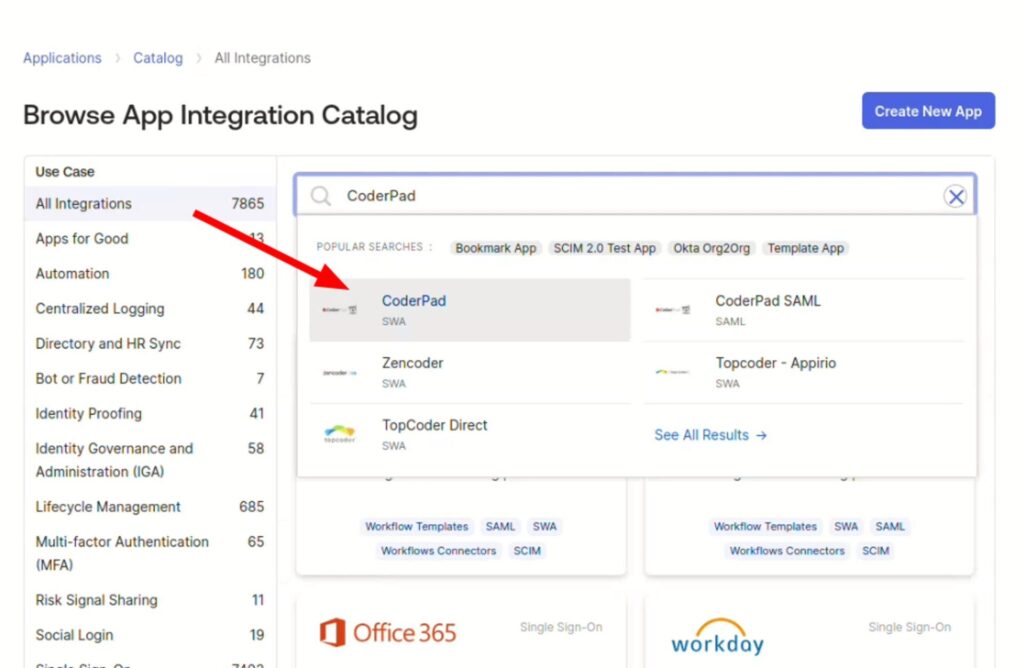Follow the See All Results link
This screenshot has height=668, width=1024.
[x=711, y=435]
